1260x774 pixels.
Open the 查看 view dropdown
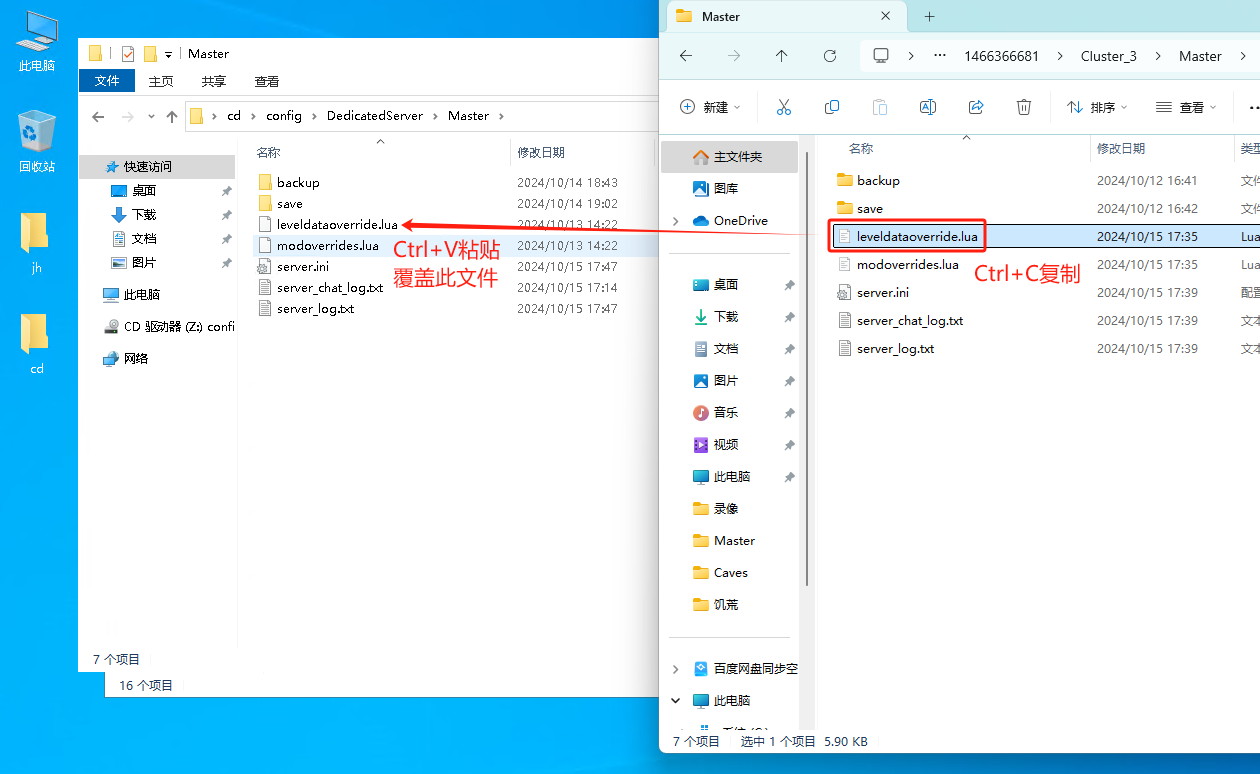(1186, 107)
